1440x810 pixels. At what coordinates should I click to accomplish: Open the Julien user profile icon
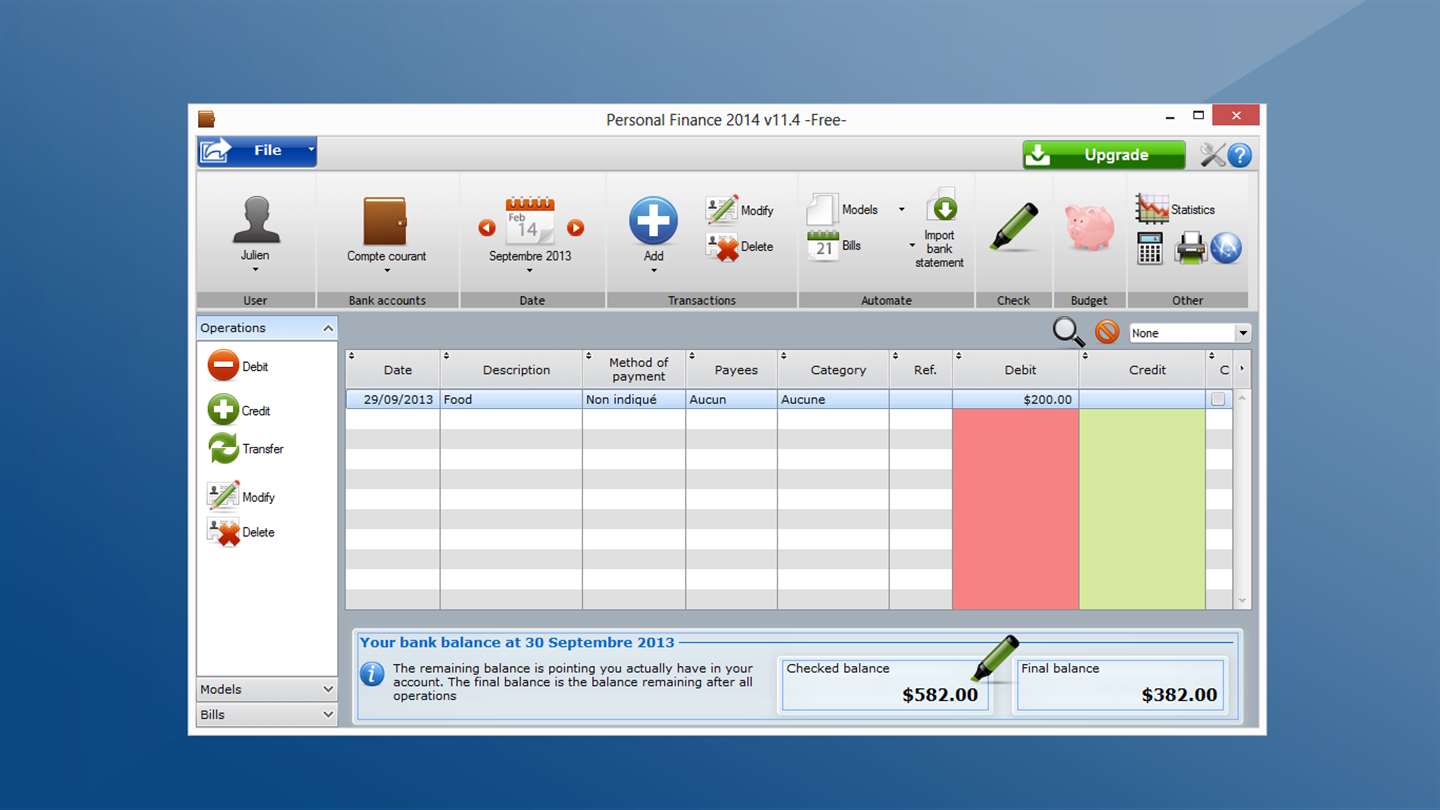click(256, 220)
